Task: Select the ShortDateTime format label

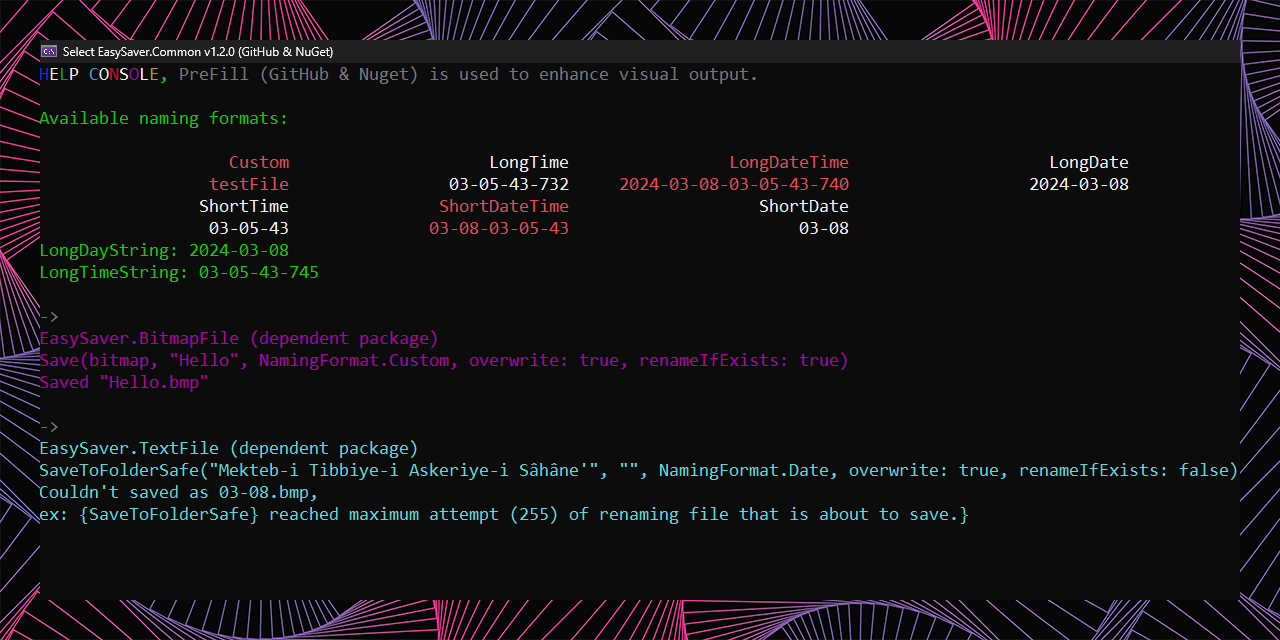Action: click(504, 206)
